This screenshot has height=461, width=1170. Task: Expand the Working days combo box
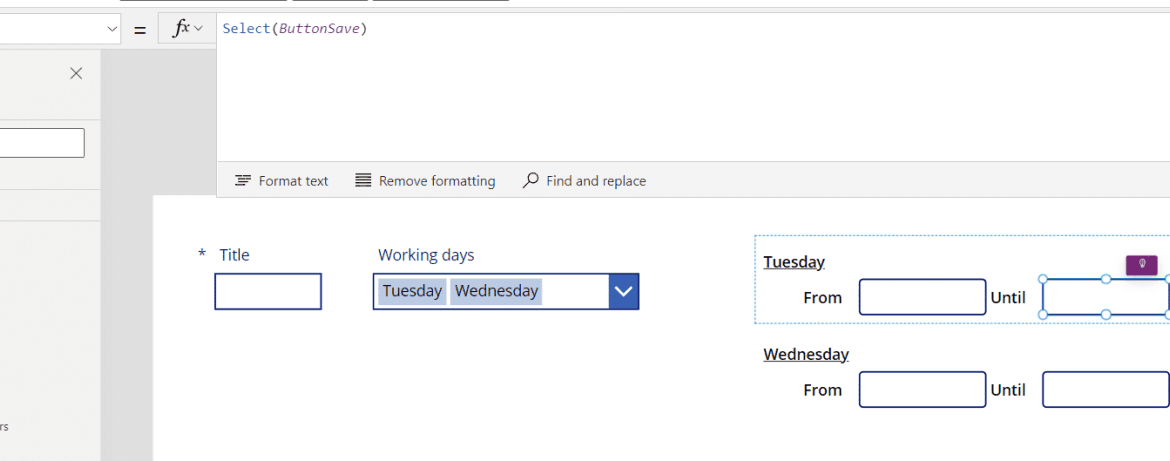pos(624,291)
